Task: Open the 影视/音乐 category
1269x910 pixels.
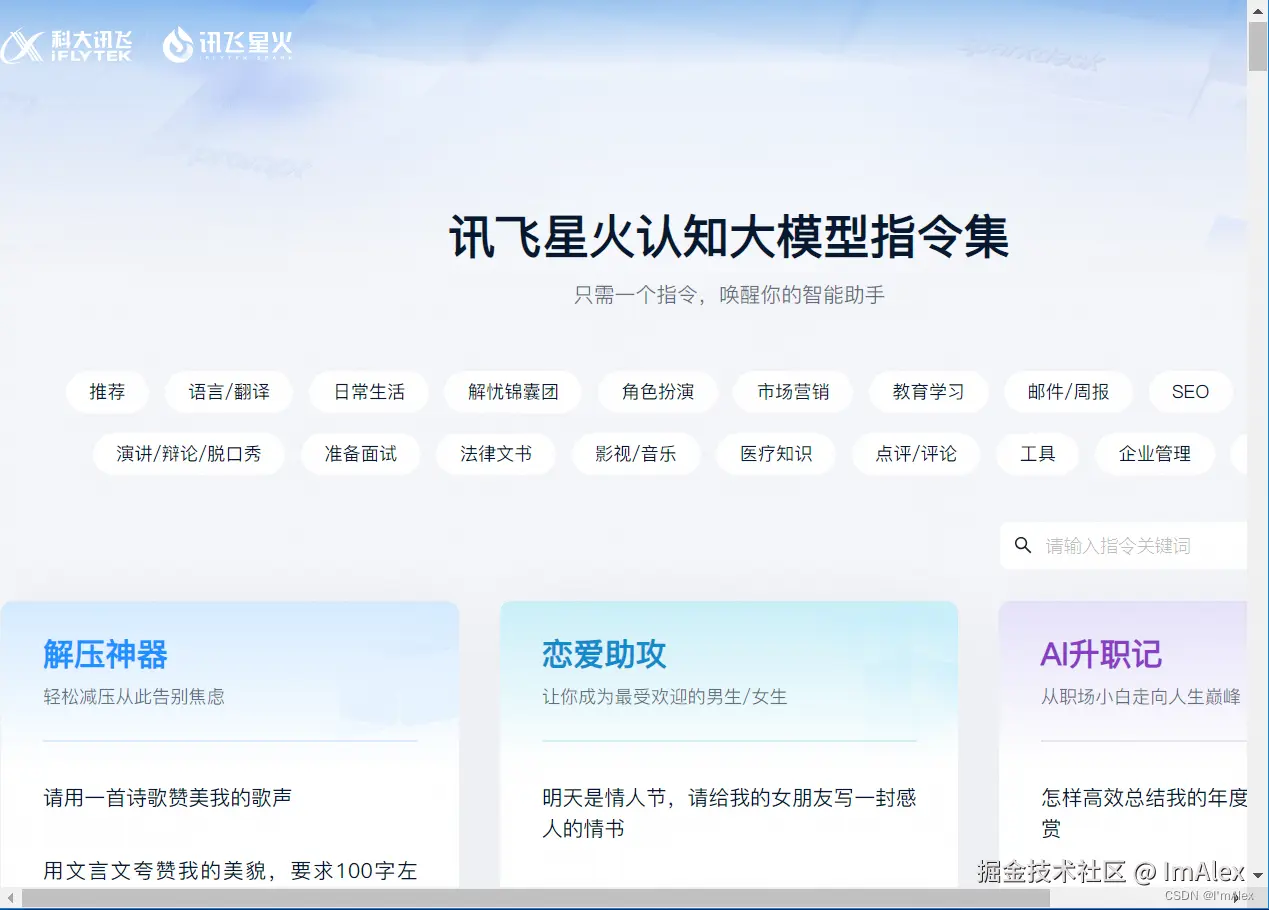Action: coord(636,454)
